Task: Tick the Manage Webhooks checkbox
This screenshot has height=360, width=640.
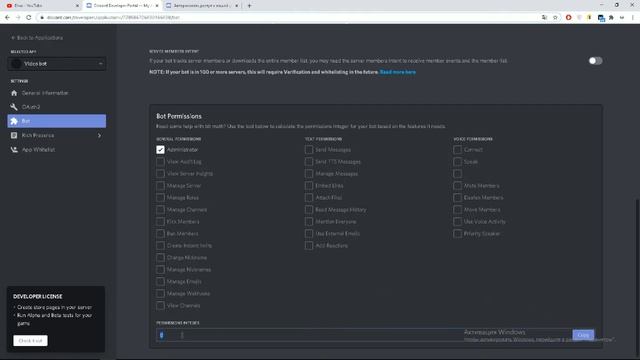Action: click(x=160, y=293)
